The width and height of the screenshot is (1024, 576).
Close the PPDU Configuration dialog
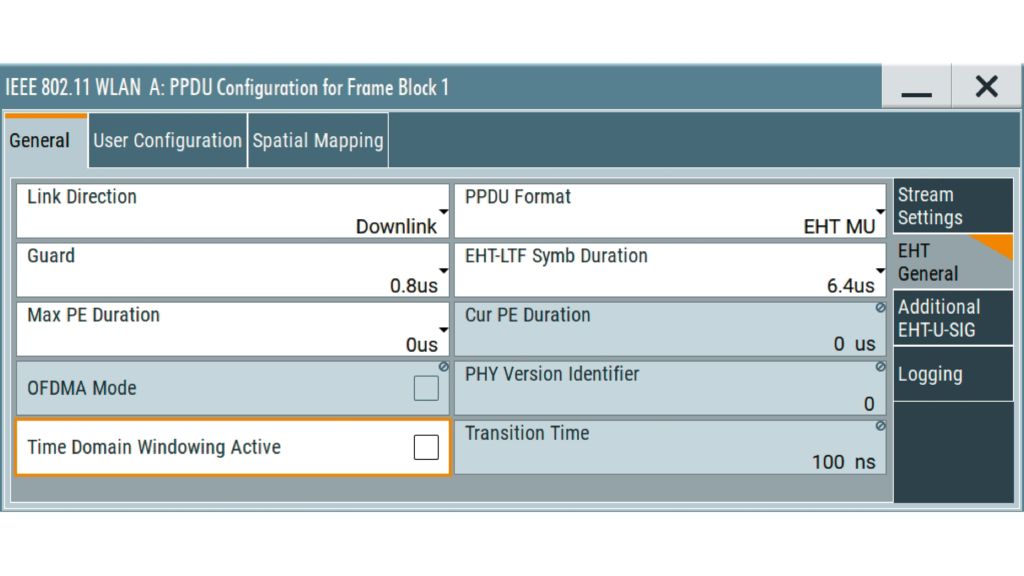pos(986,88)
